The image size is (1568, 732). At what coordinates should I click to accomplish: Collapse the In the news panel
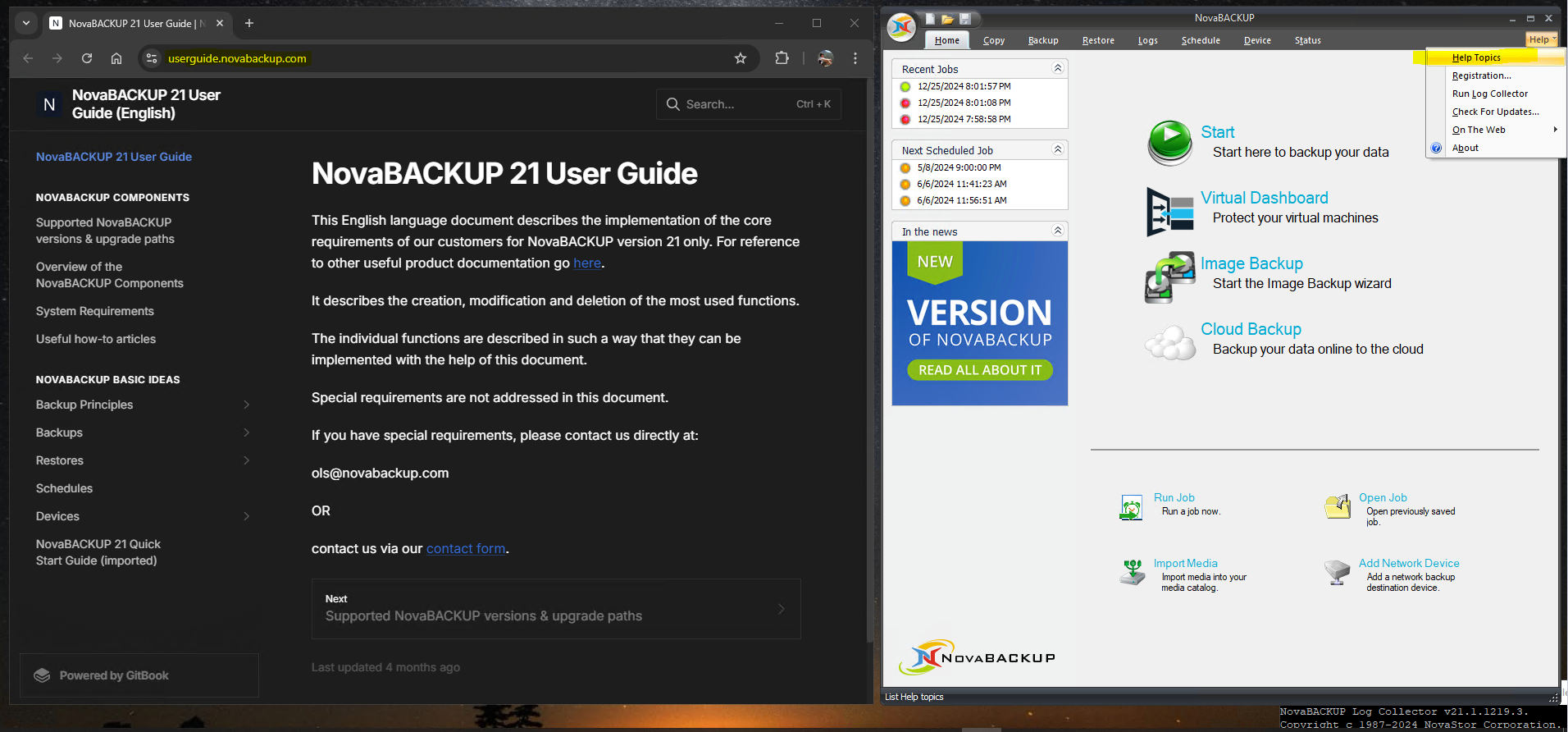coord(1058,231)
